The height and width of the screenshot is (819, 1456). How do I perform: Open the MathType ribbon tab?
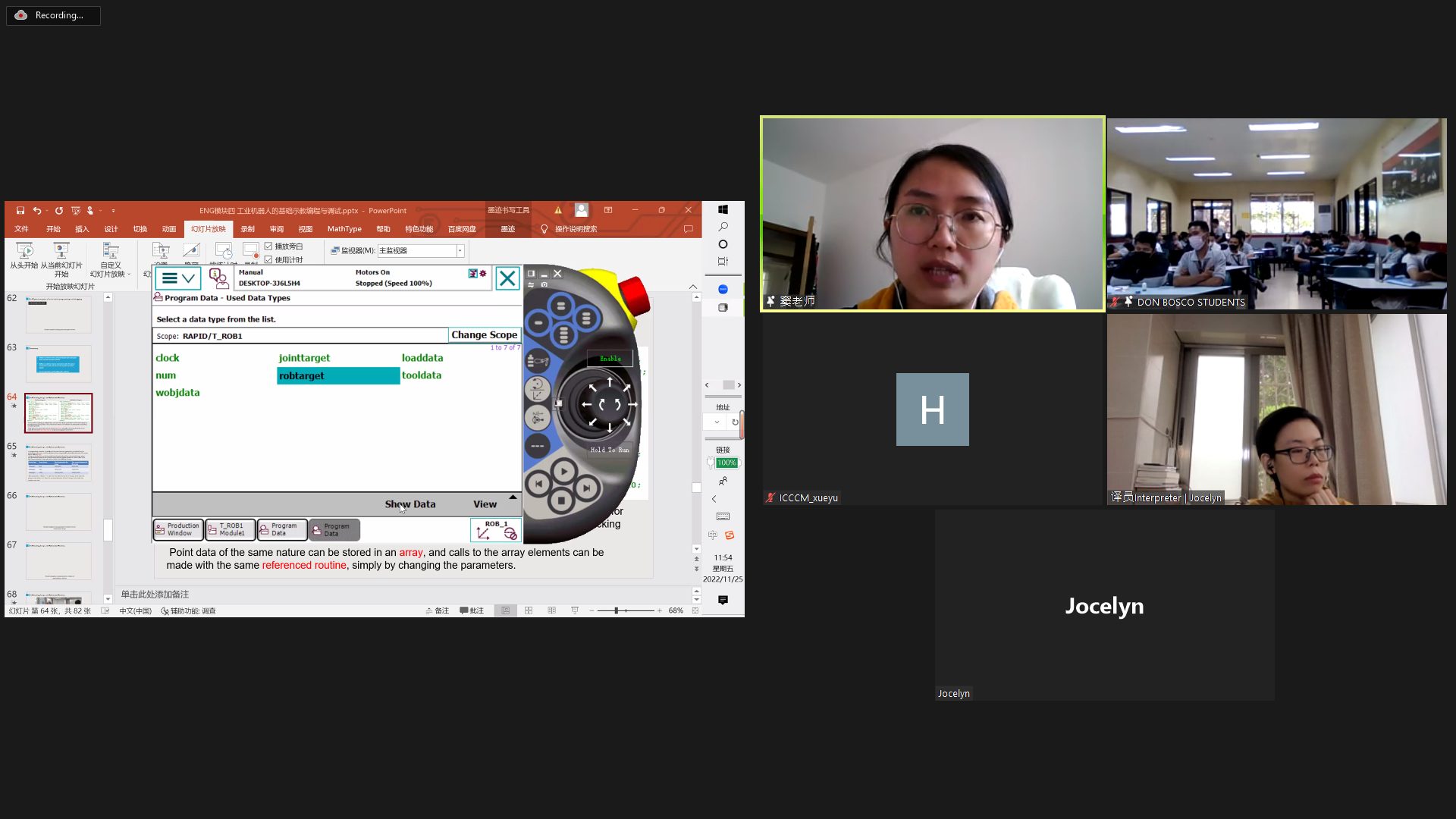coord(344,229)
